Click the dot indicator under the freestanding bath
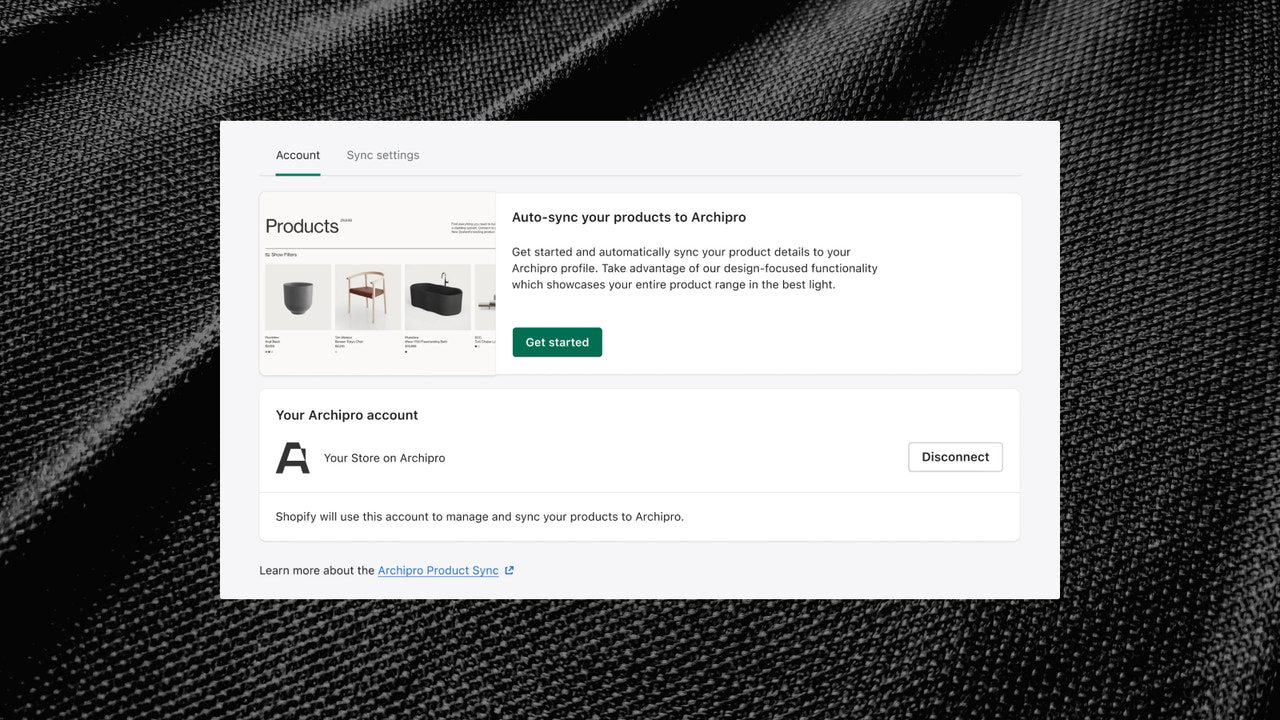 click(x=406, y=350)
